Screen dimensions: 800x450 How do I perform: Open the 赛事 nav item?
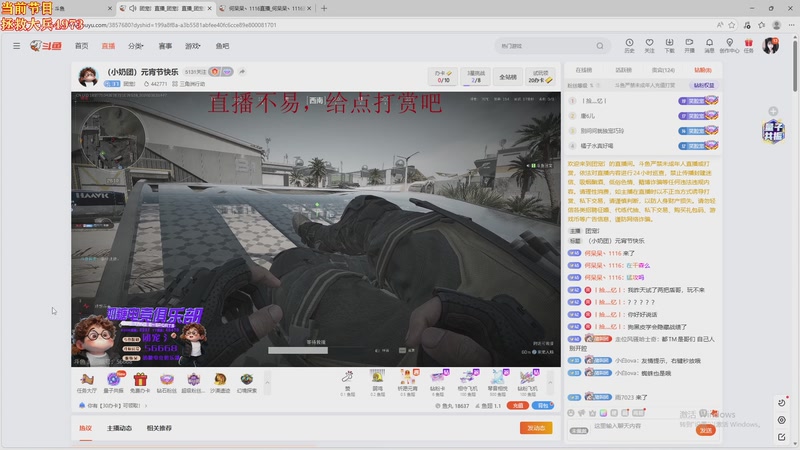165,46
